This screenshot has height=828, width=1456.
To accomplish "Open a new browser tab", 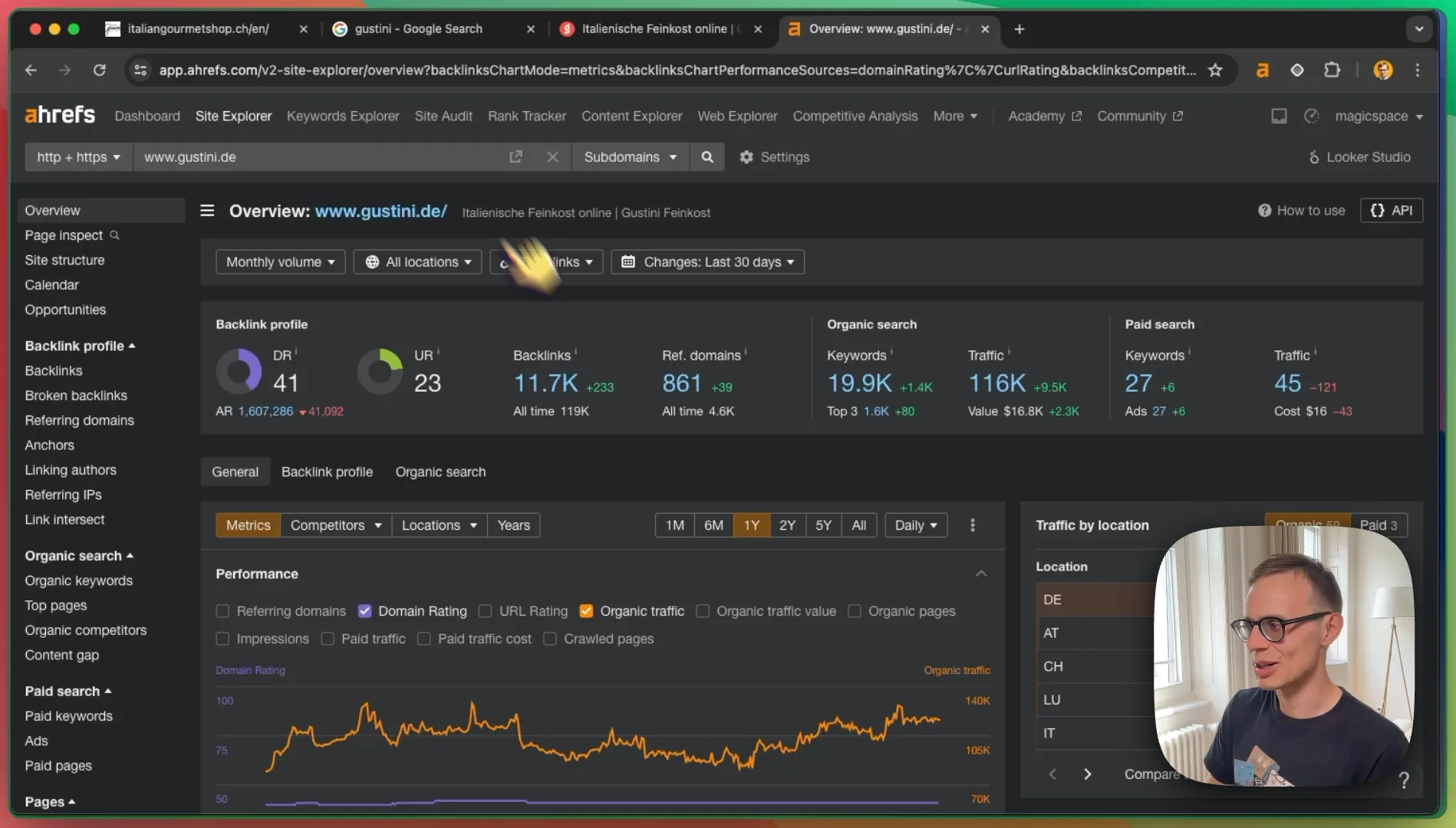I will tap(1020, 29).
